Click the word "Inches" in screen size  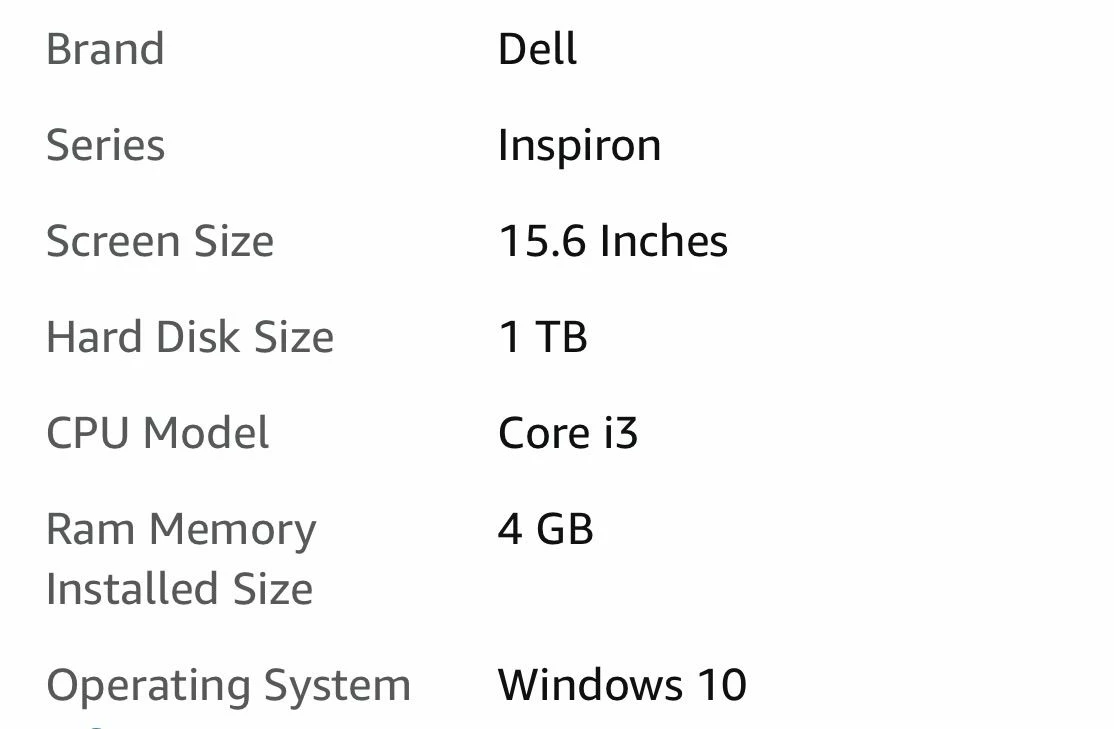coord(664,242)
